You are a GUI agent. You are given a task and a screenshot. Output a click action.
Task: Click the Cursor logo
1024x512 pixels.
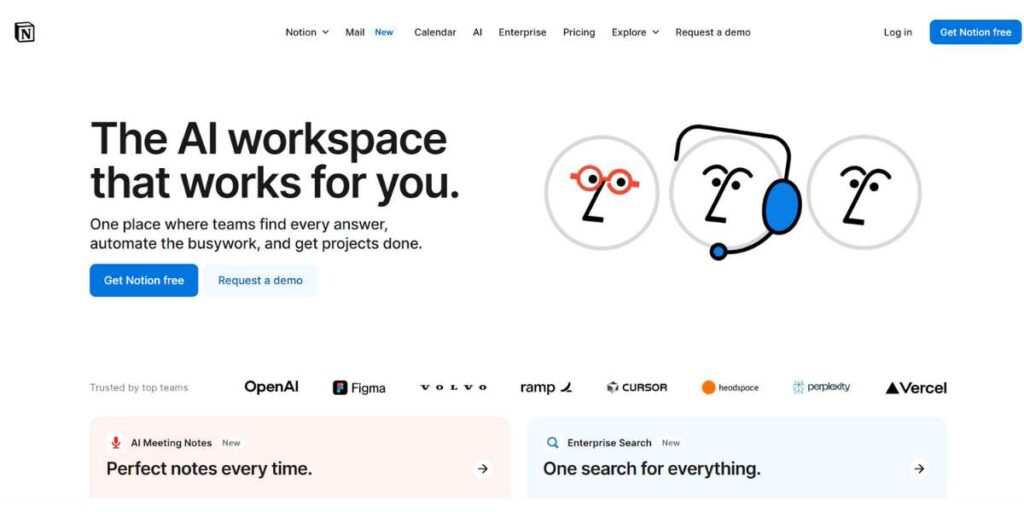pyautogui.click(x=637, y=387)
